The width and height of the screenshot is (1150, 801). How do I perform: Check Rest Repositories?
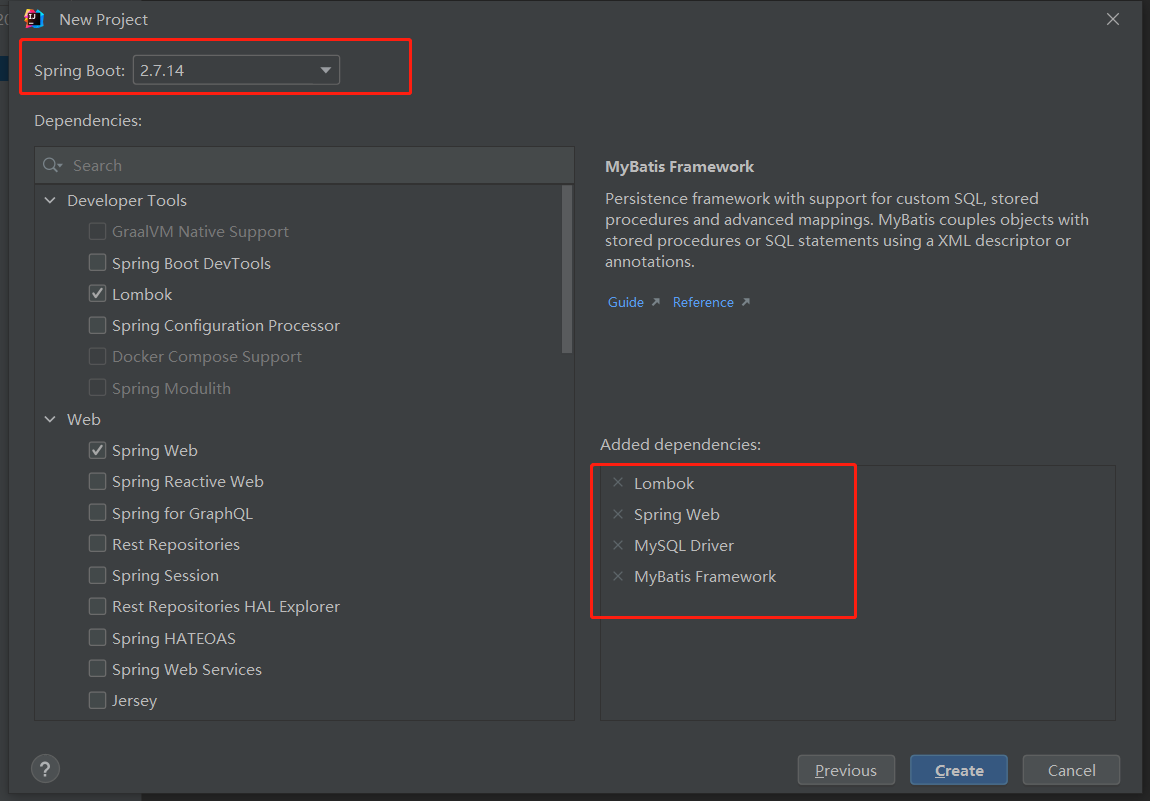click(x=97, y=544)
